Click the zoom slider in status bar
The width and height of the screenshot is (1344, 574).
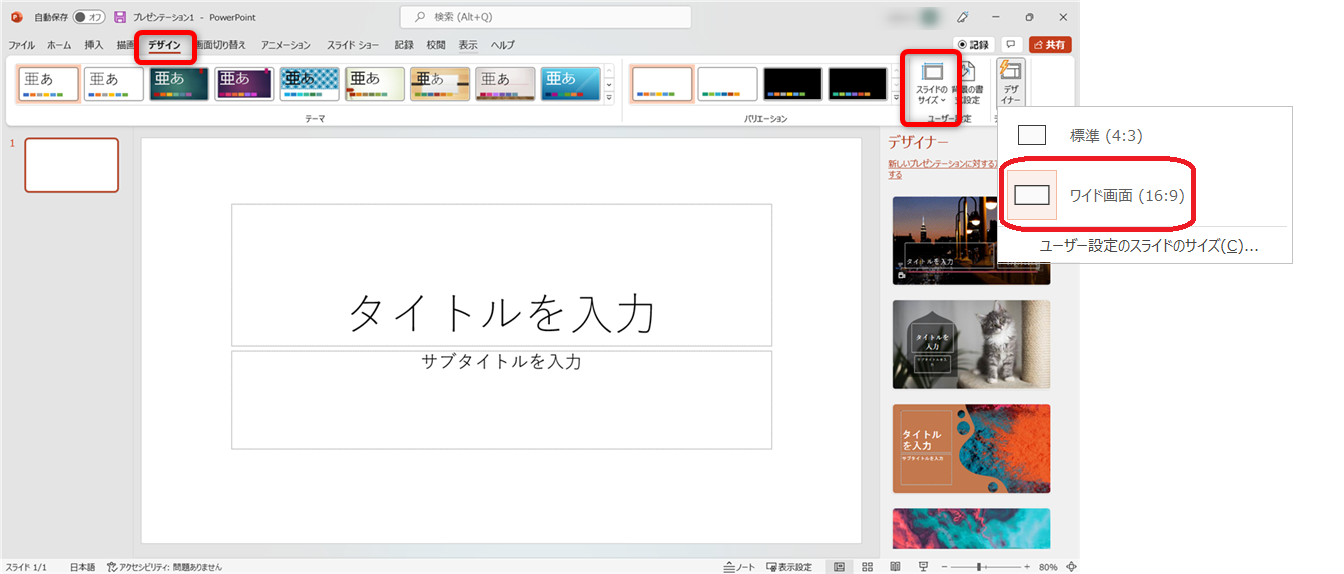tap(980, 567)
